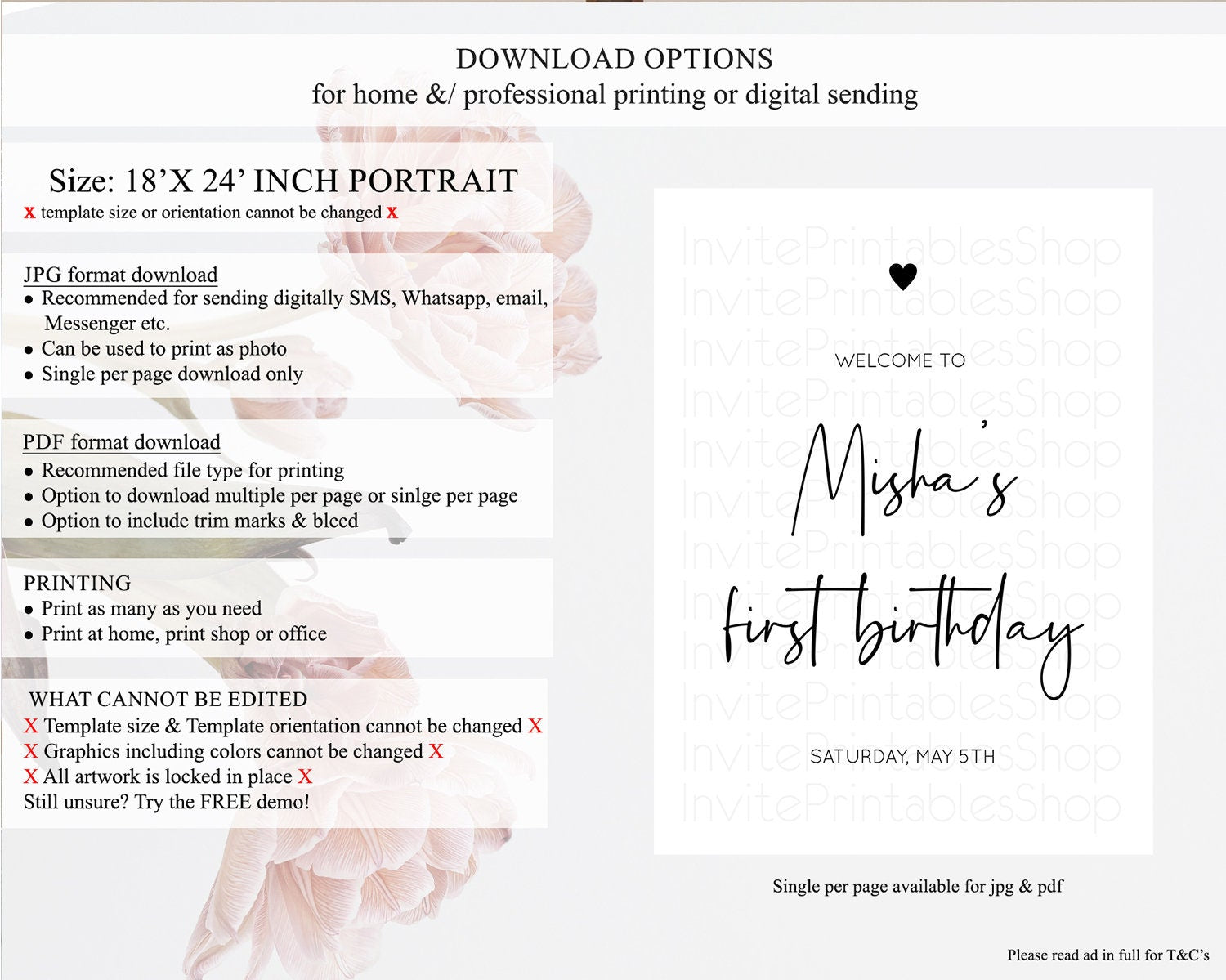Click red X before 'All artwork is locked'
The height and width of the screenshot is (980, 1226).
point(31,776)
